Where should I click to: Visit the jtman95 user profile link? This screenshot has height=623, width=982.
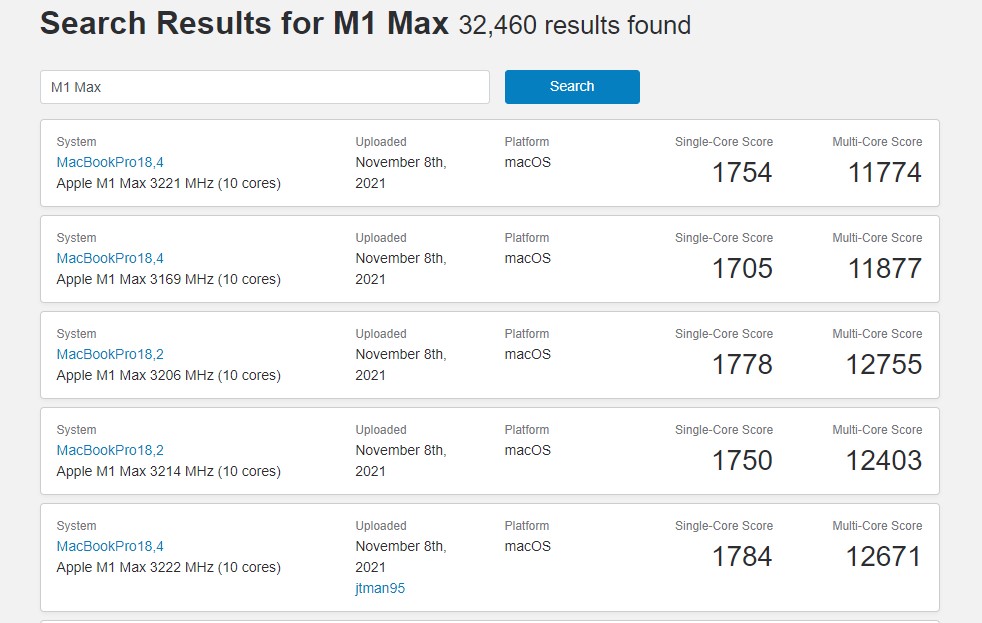click(380, 588)
